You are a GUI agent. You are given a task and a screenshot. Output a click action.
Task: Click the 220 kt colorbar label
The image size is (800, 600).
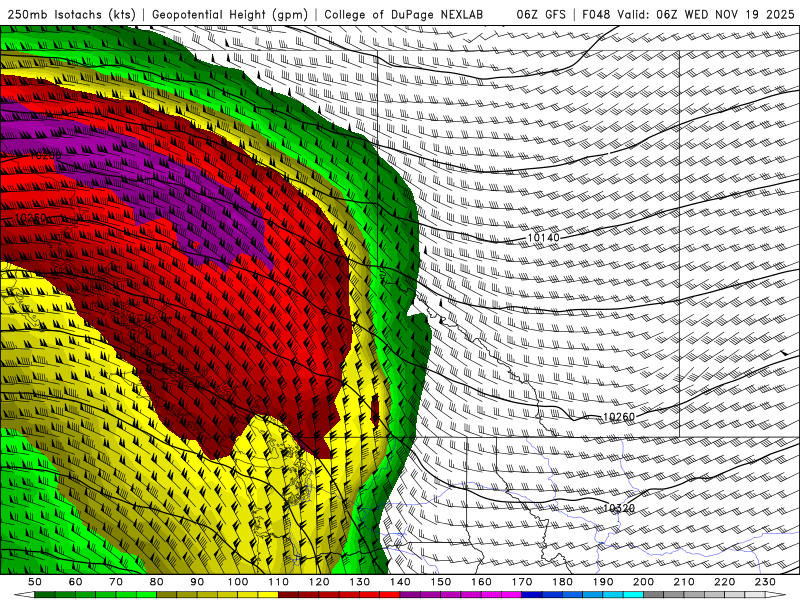pyautogui.click(x=724, y=582)
